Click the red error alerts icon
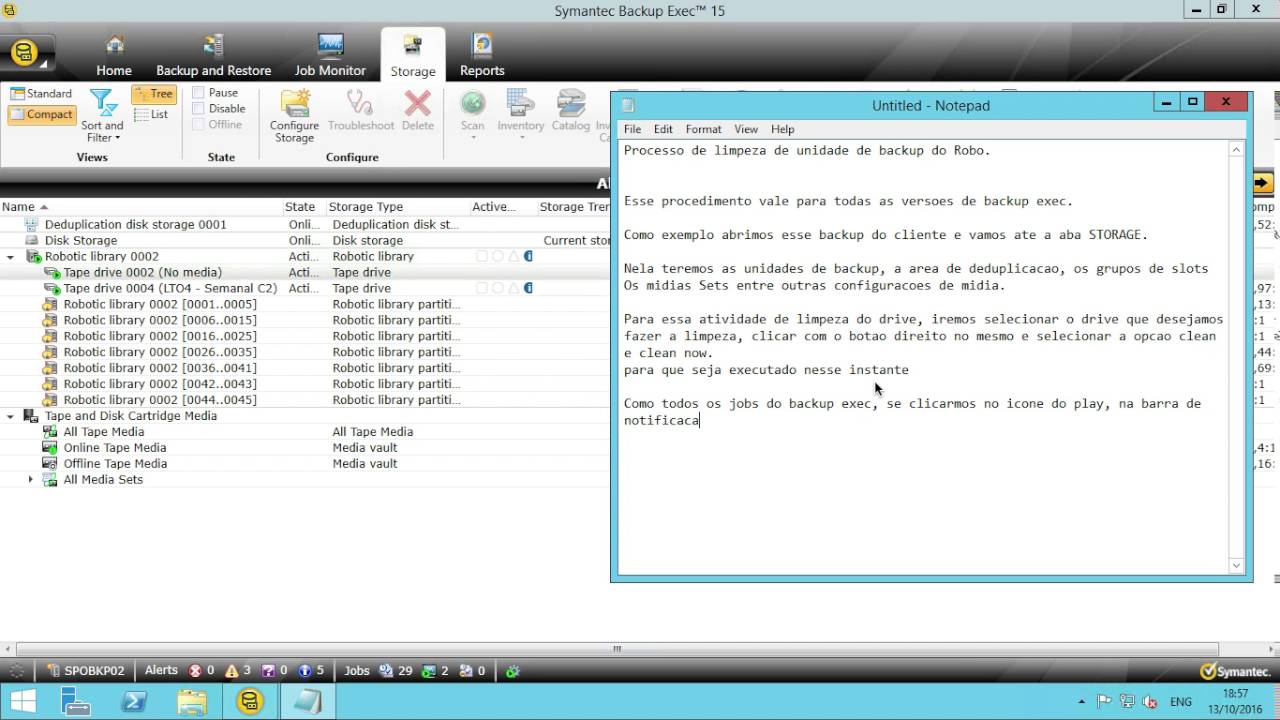 tap(195, 671)
